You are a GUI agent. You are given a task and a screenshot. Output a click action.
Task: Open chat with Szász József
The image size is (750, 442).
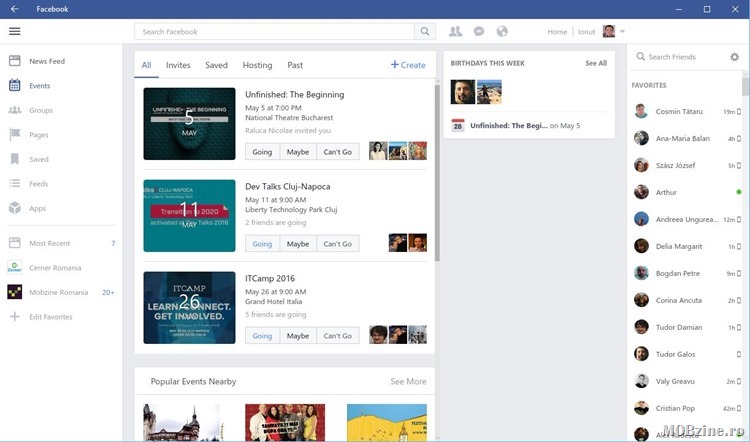tap(686, 165)
